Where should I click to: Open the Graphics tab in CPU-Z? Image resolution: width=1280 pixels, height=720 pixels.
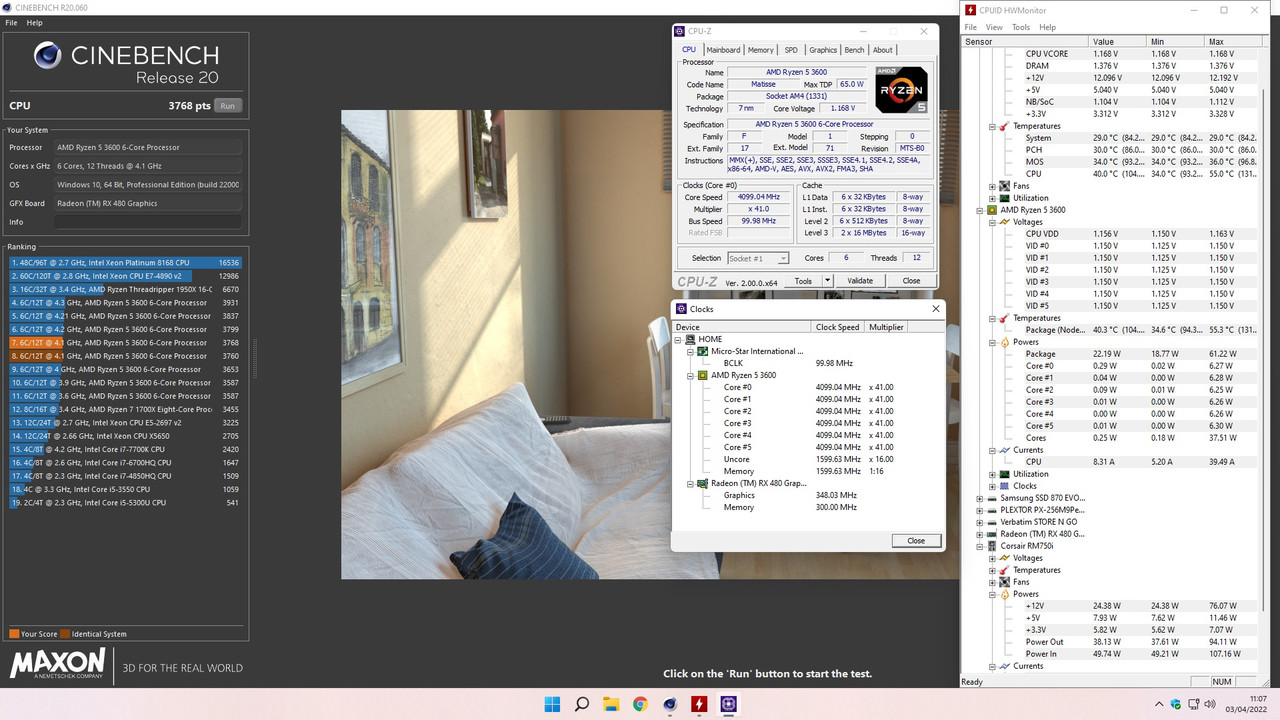click(x=823, y=50)
